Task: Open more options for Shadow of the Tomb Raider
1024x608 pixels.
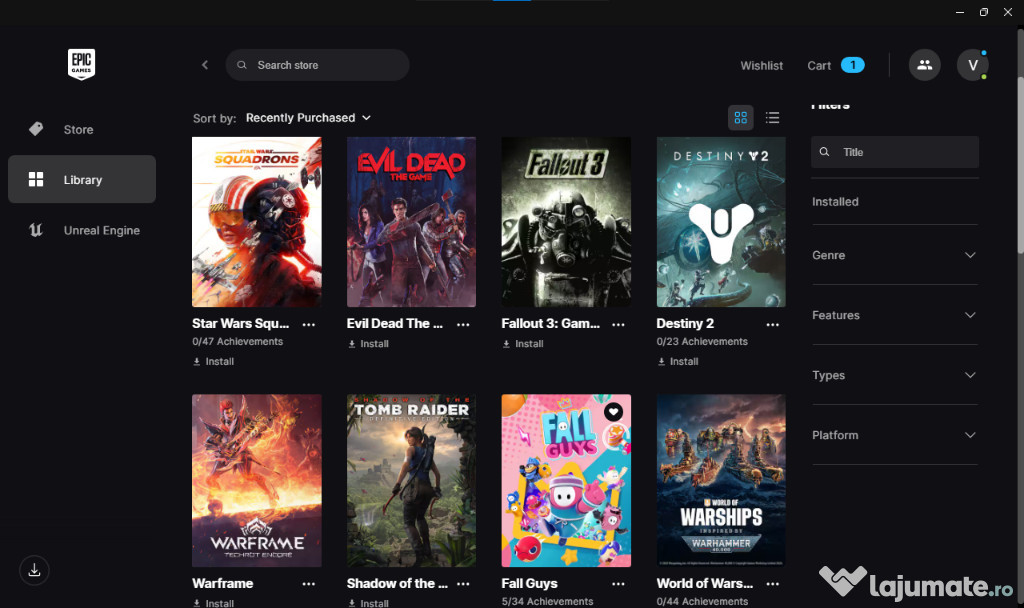Action: (463, 584)
